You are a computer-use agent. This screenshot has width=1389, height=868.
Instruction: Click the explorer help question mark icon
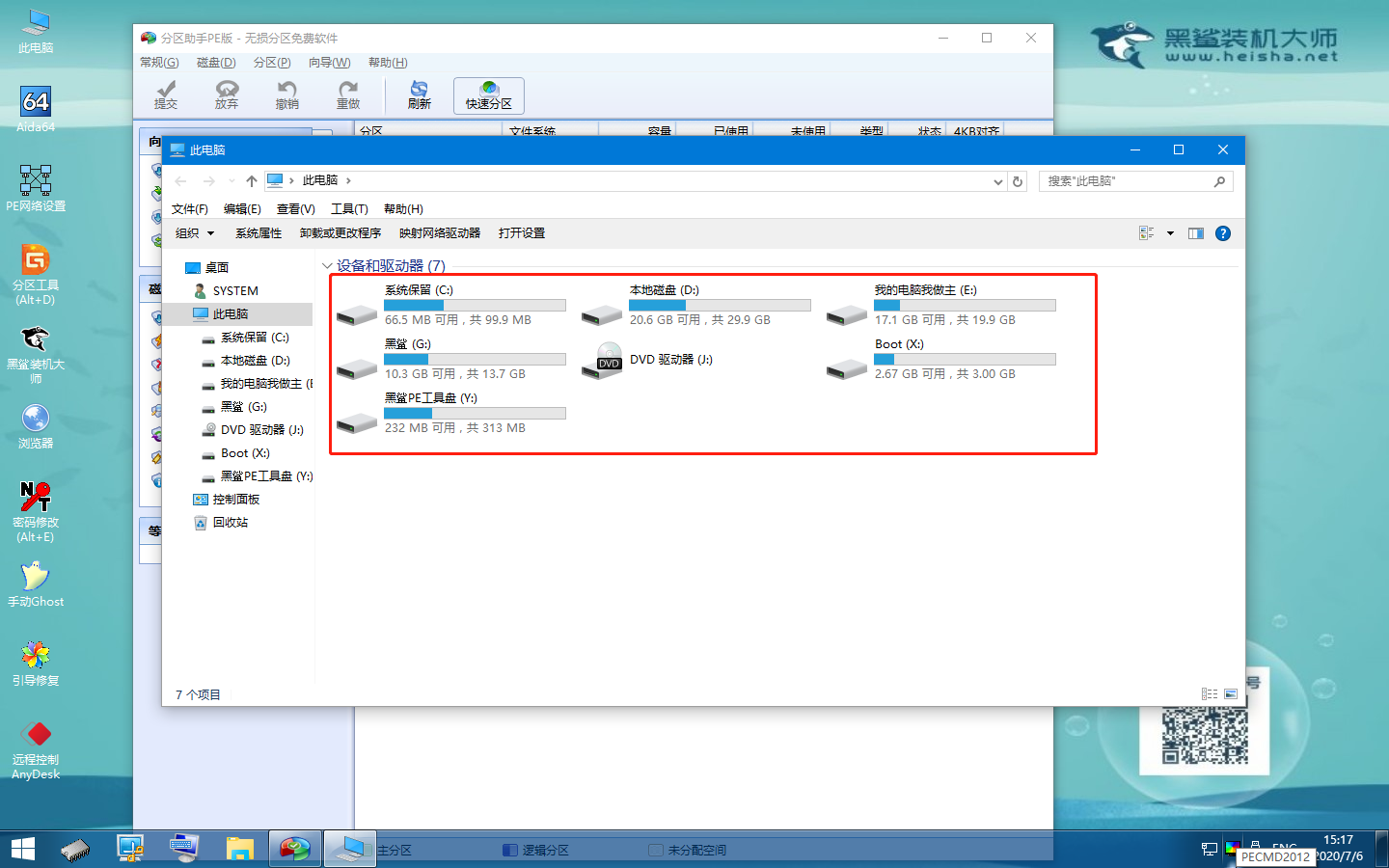(x=1223, y=233)
